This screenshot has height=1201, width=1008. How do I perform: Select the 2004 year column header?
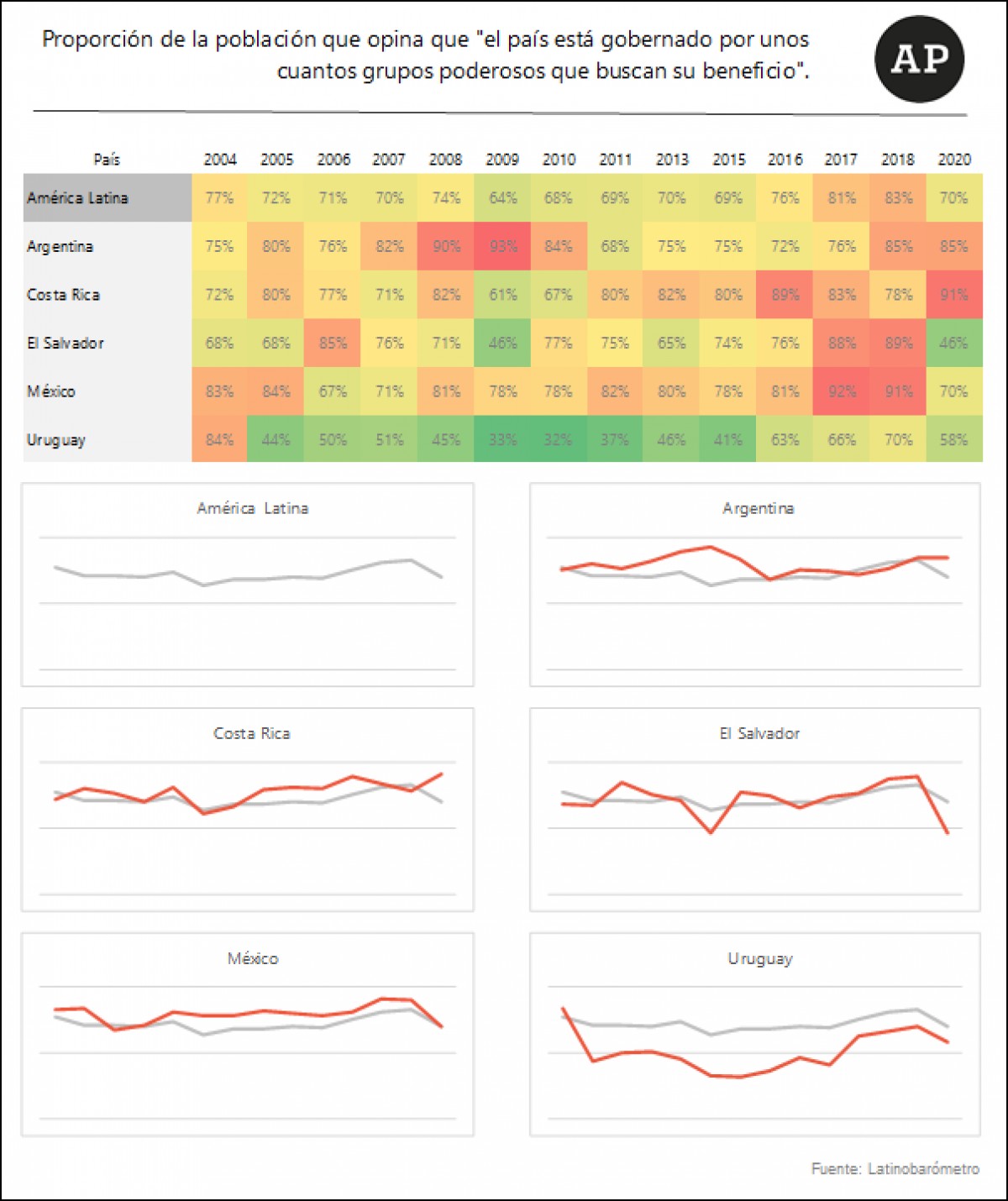point(220,160)
